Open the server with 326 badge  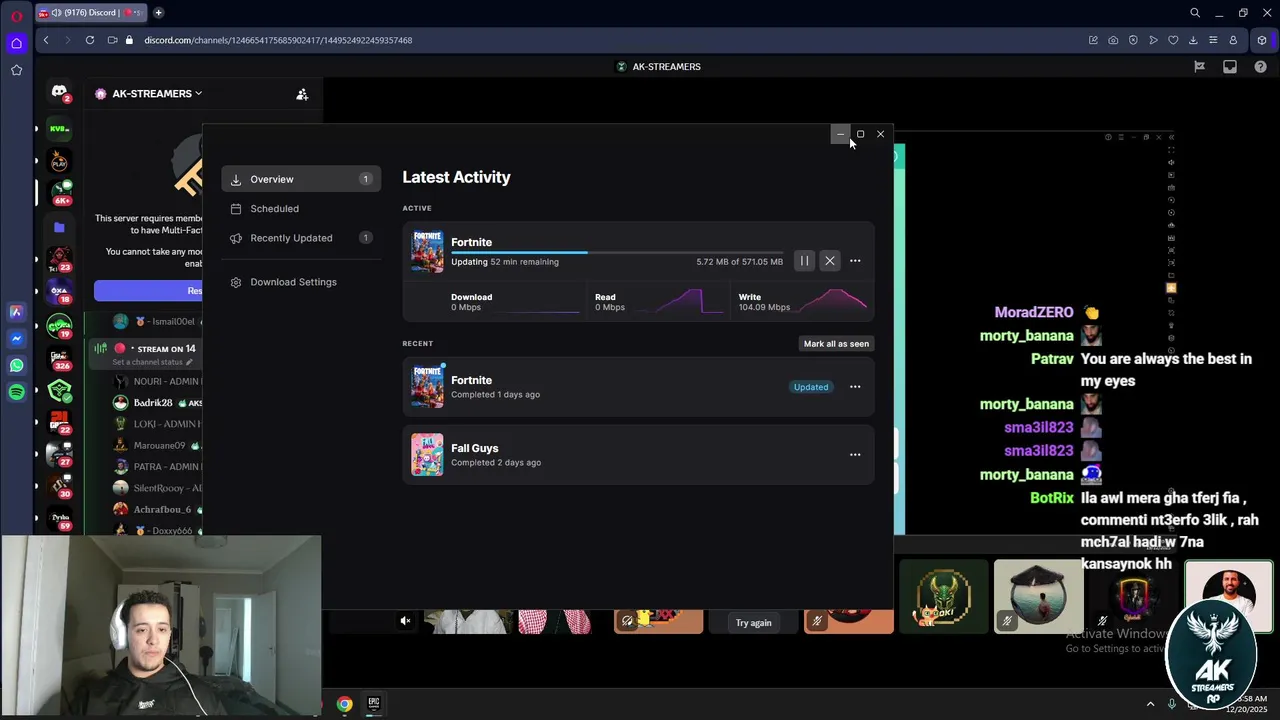(x=59, y=359)
